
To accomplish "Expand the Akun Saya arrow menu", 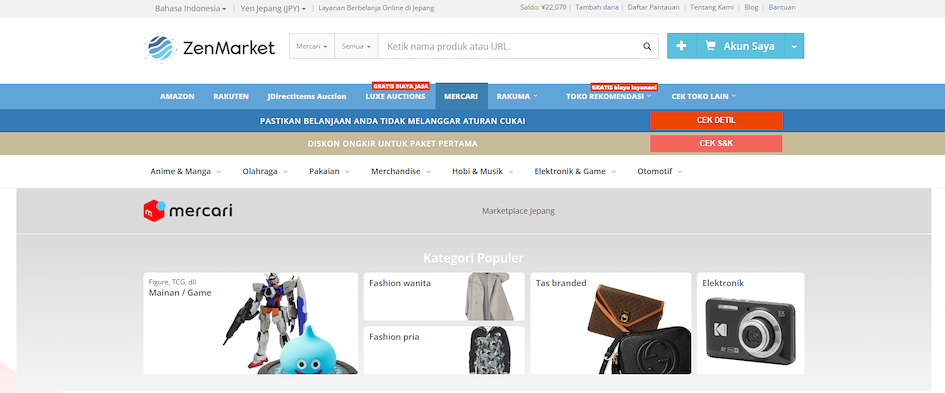I will click(794, 46).
